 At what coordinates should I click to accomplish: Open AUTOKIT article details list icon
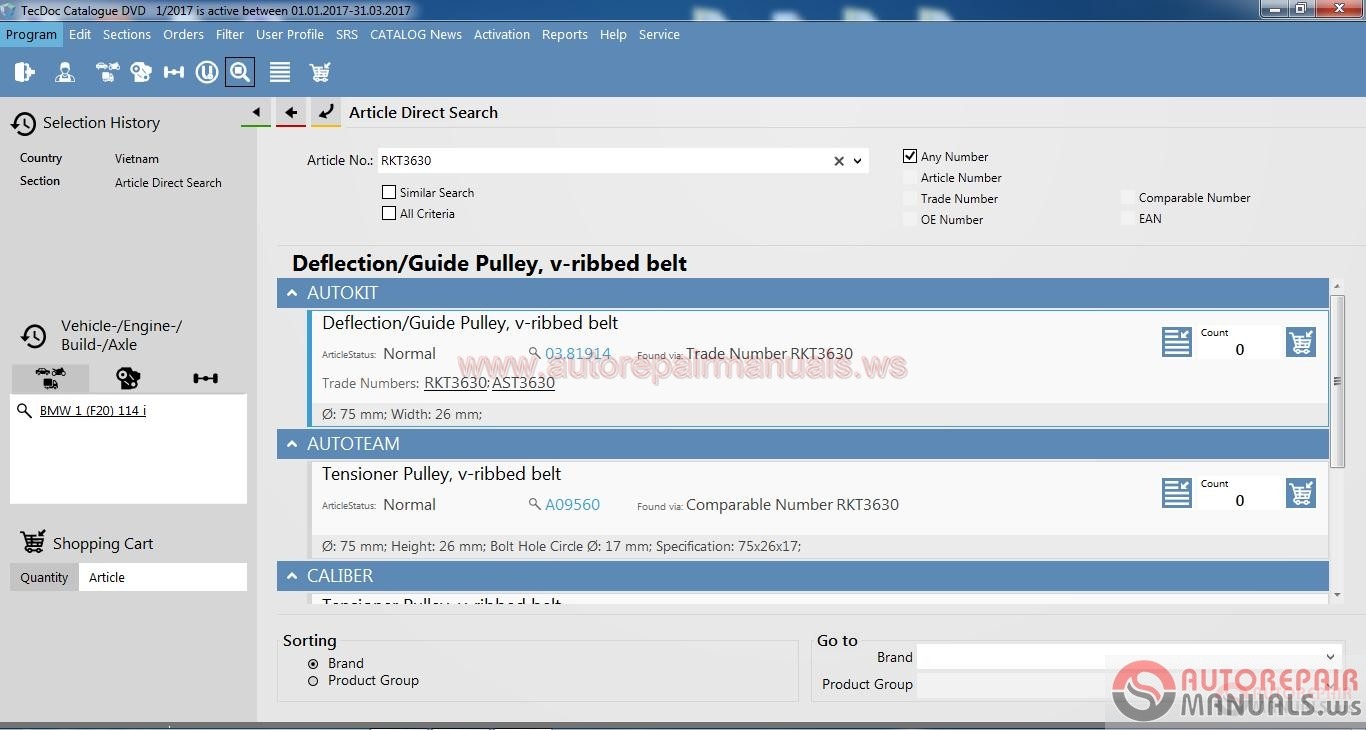coord(1177,342)
